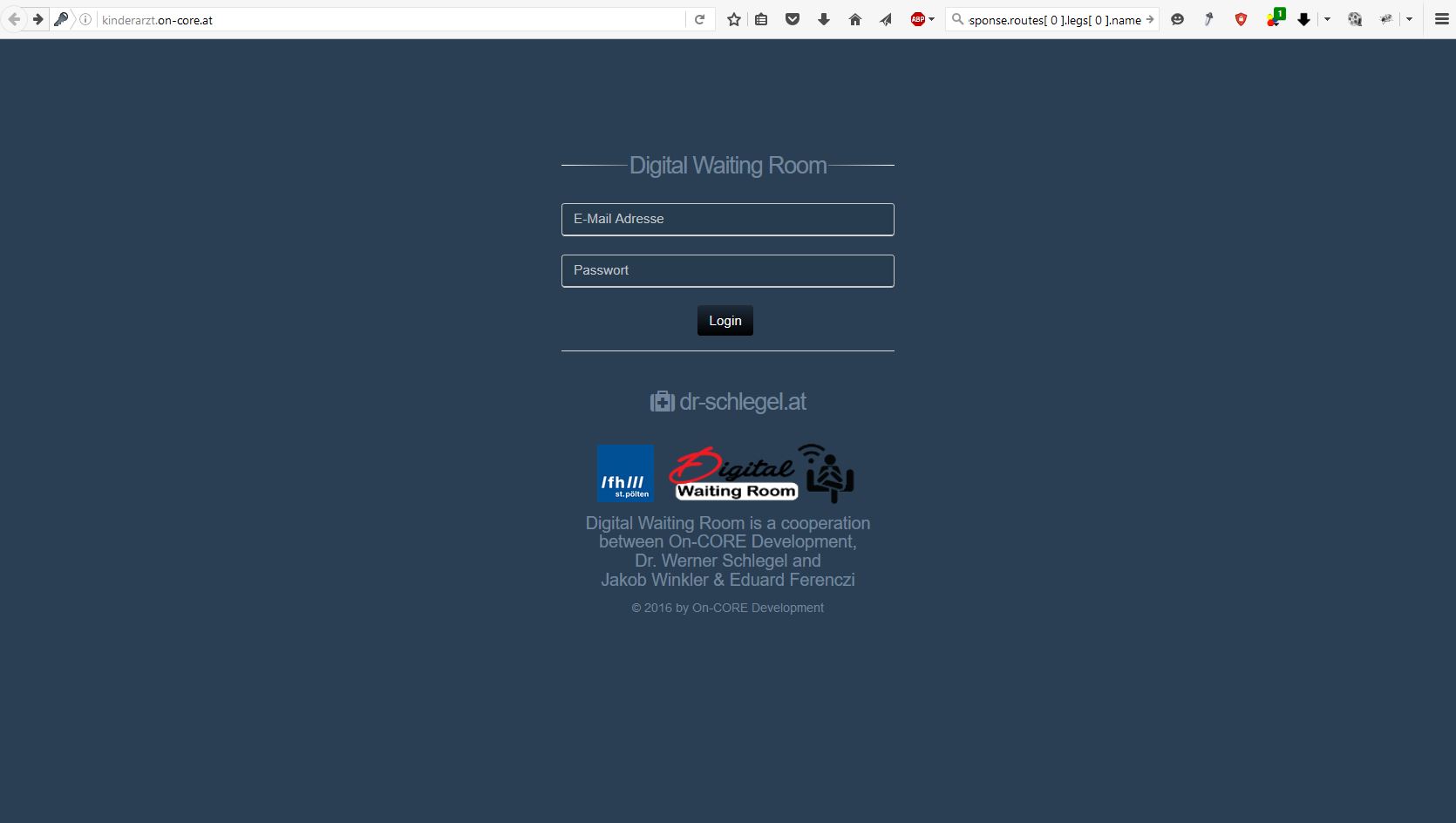Image resolution: width=1456 pixels, height=823 pixels.
Task: Show the bookmarks list icon
Action: coord(761,19)
